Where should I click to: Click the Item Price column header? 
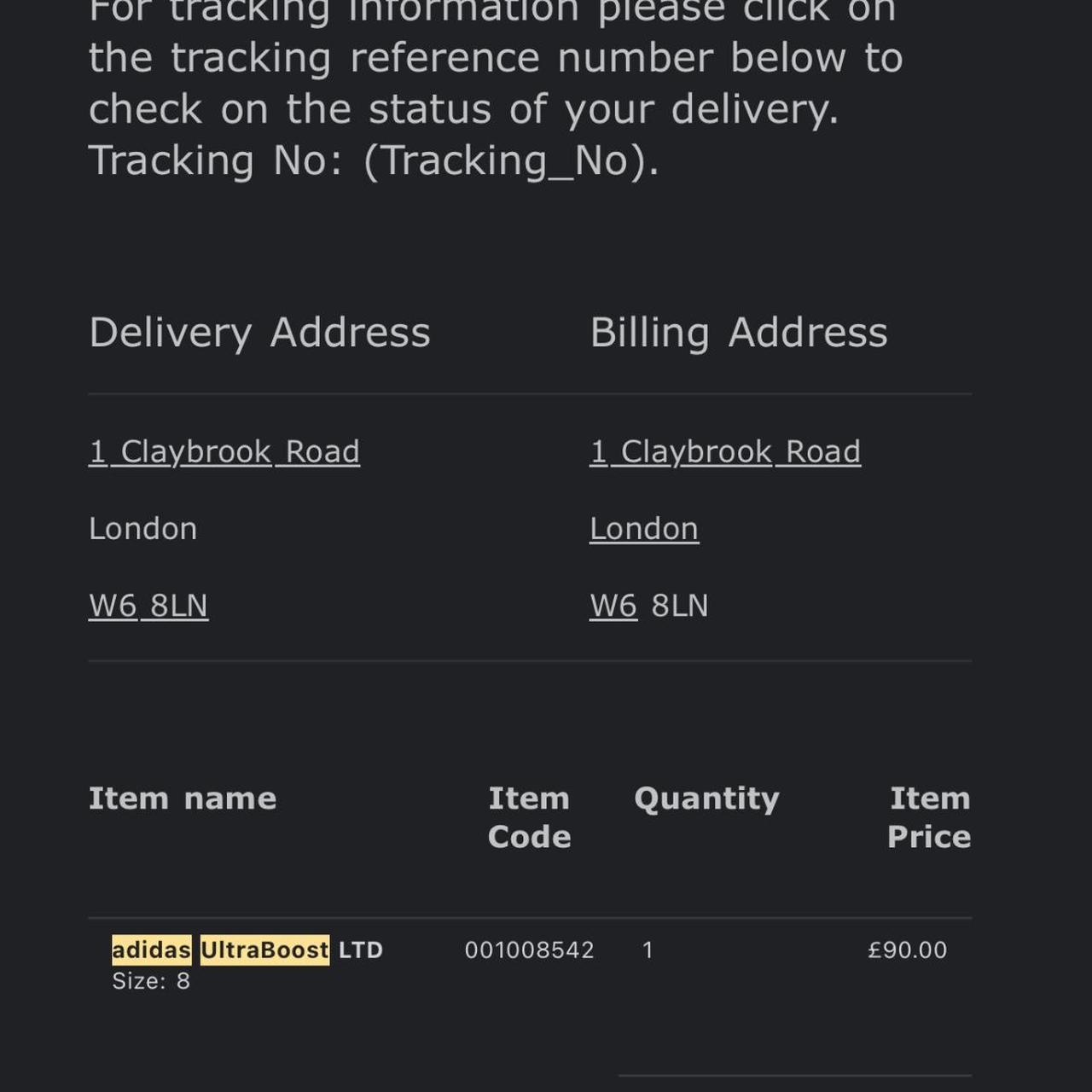point(929,817)
